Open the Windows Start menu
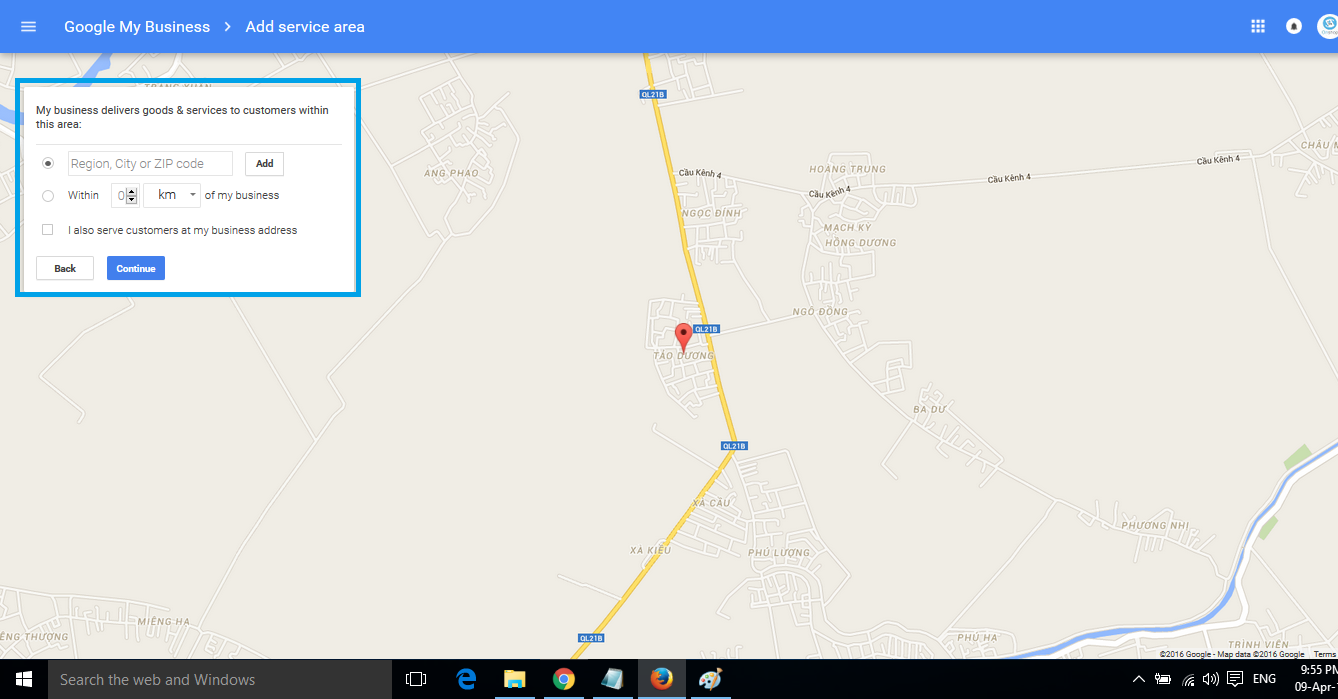1338x699 pixels. tap(24, 679)
